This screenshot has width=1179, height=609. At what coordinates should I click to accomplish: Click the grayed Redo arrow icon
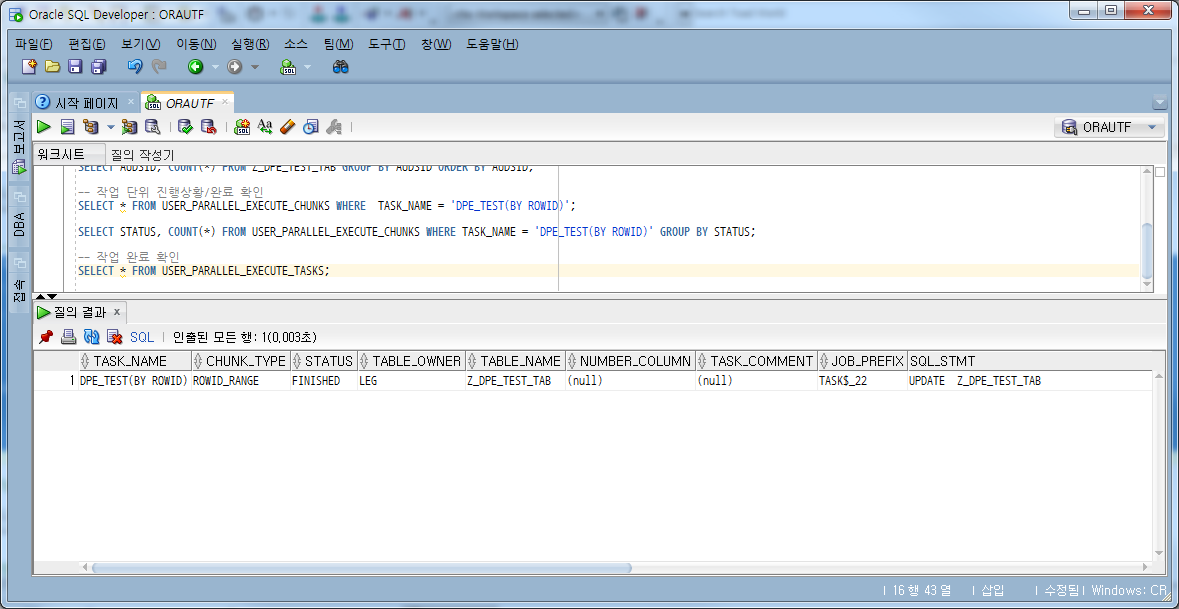click(x=159, y=67)
